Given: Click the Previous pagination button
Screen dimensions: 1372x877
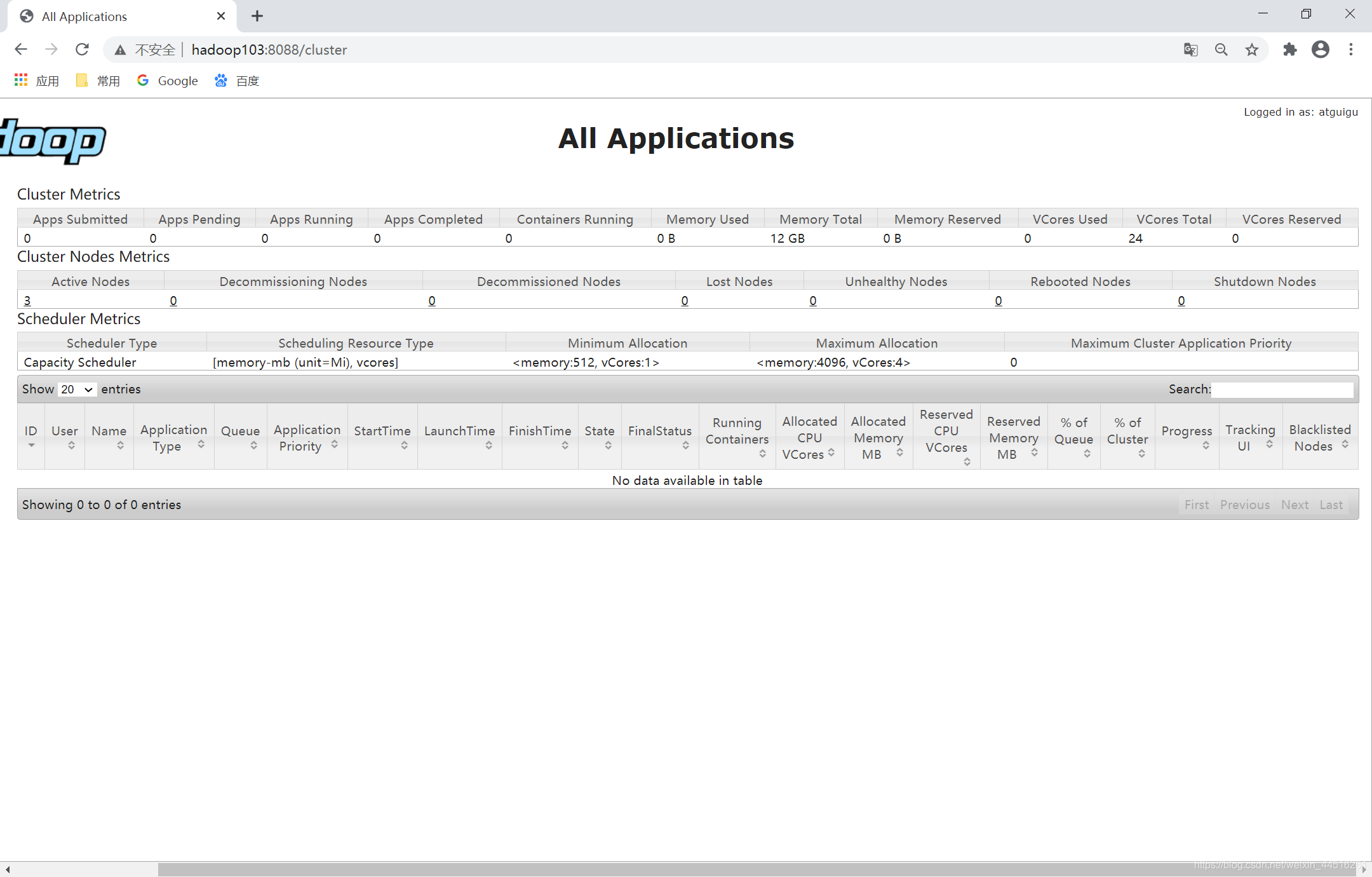Looking at the screenshot, I should pos(1245,505).
